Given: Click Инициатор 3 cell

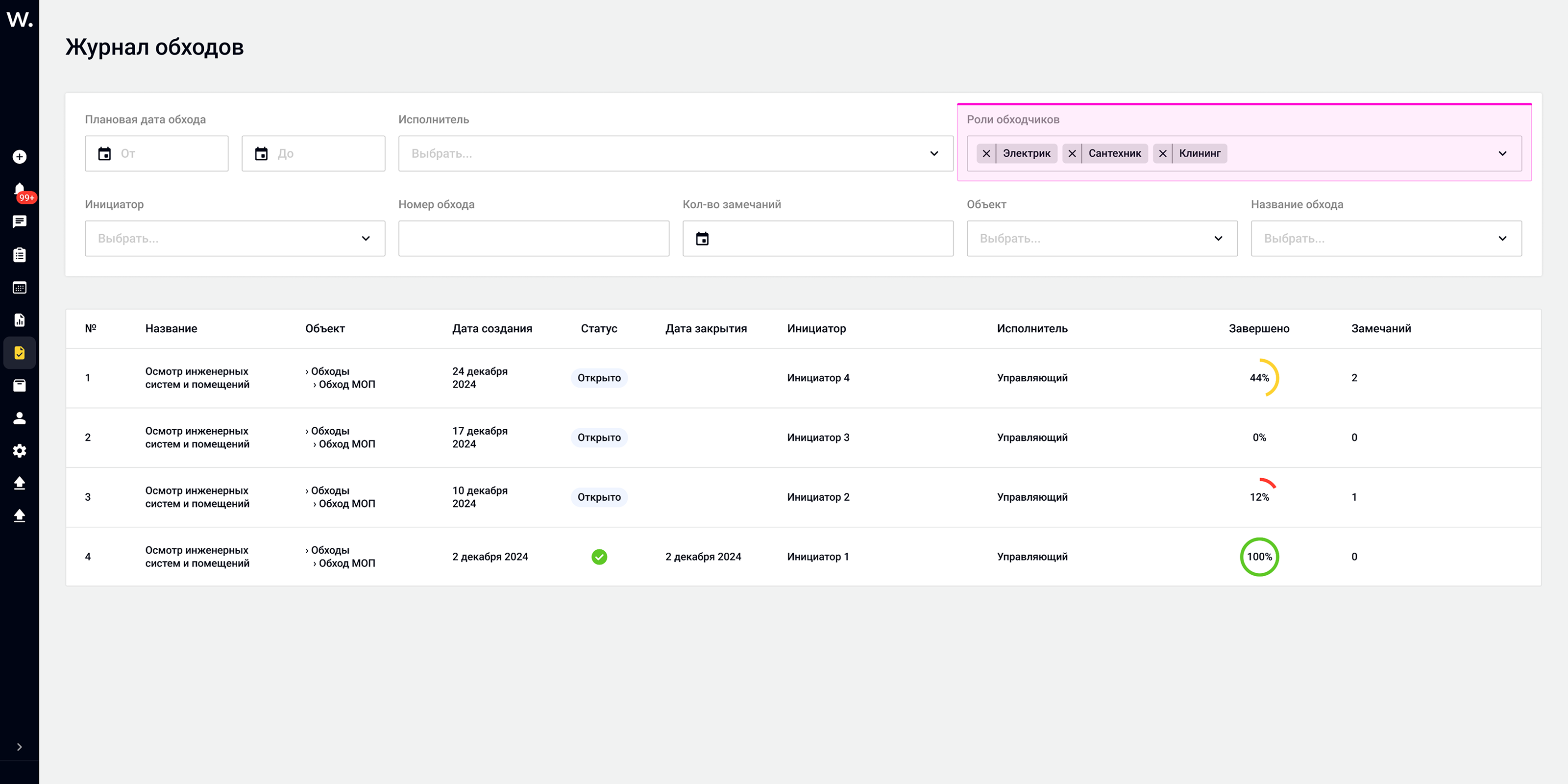Looking at the screenshot, I should (x=818, y=438).
